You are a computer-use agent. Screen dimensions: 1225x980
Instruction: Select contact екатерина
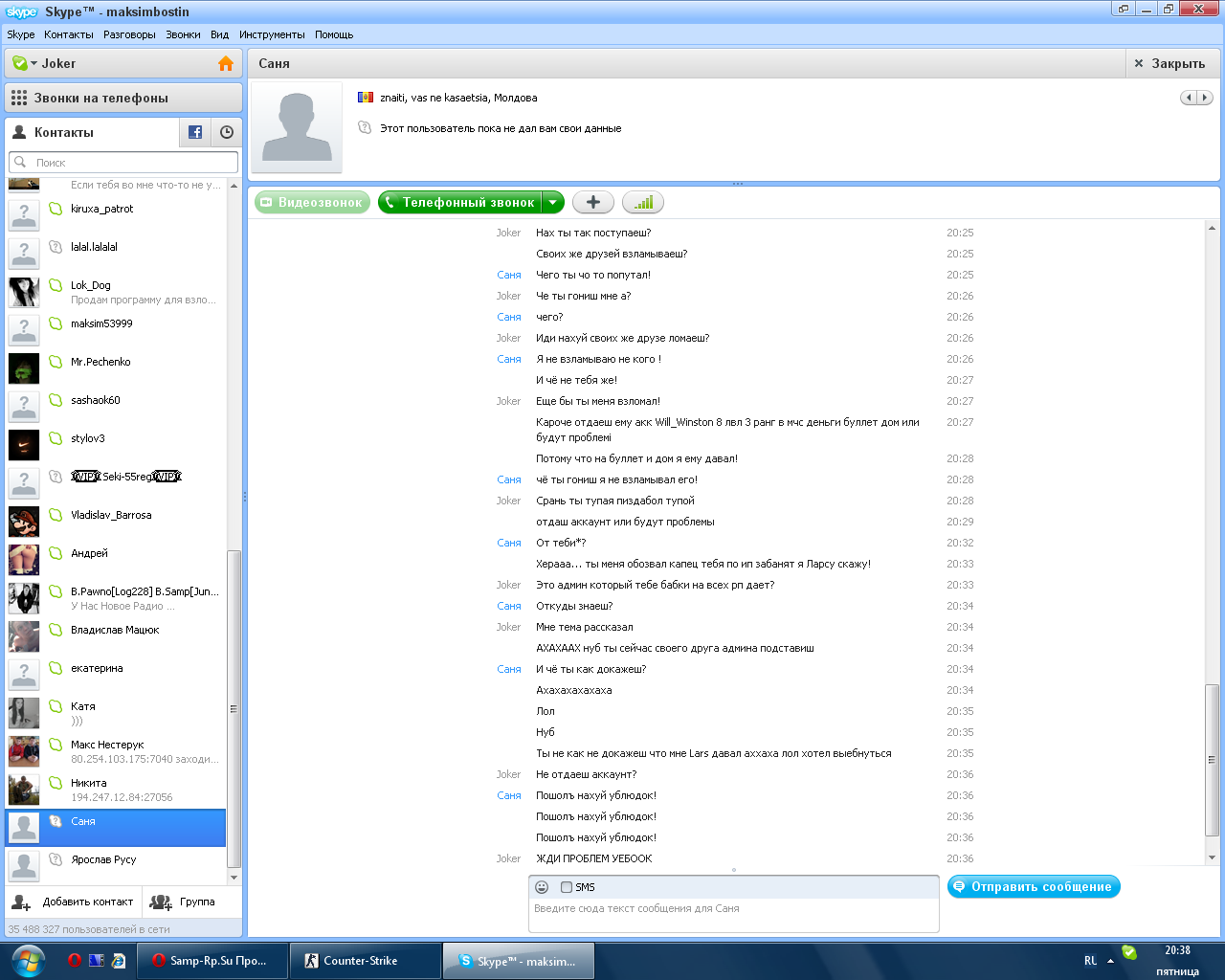116,675
